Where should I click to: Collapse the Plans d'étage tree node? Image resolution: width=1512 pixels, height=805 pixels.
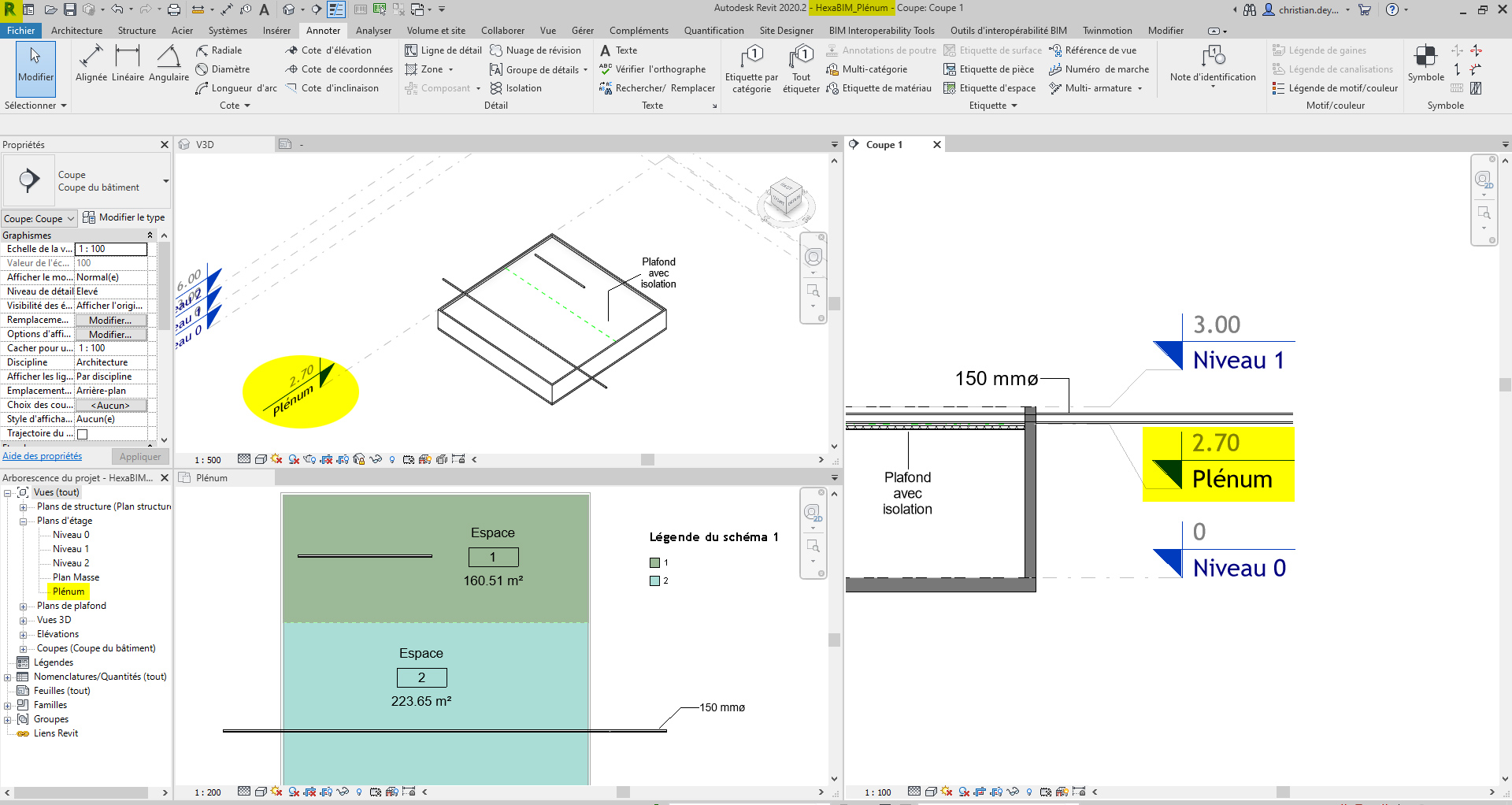(x=24, y=521)
